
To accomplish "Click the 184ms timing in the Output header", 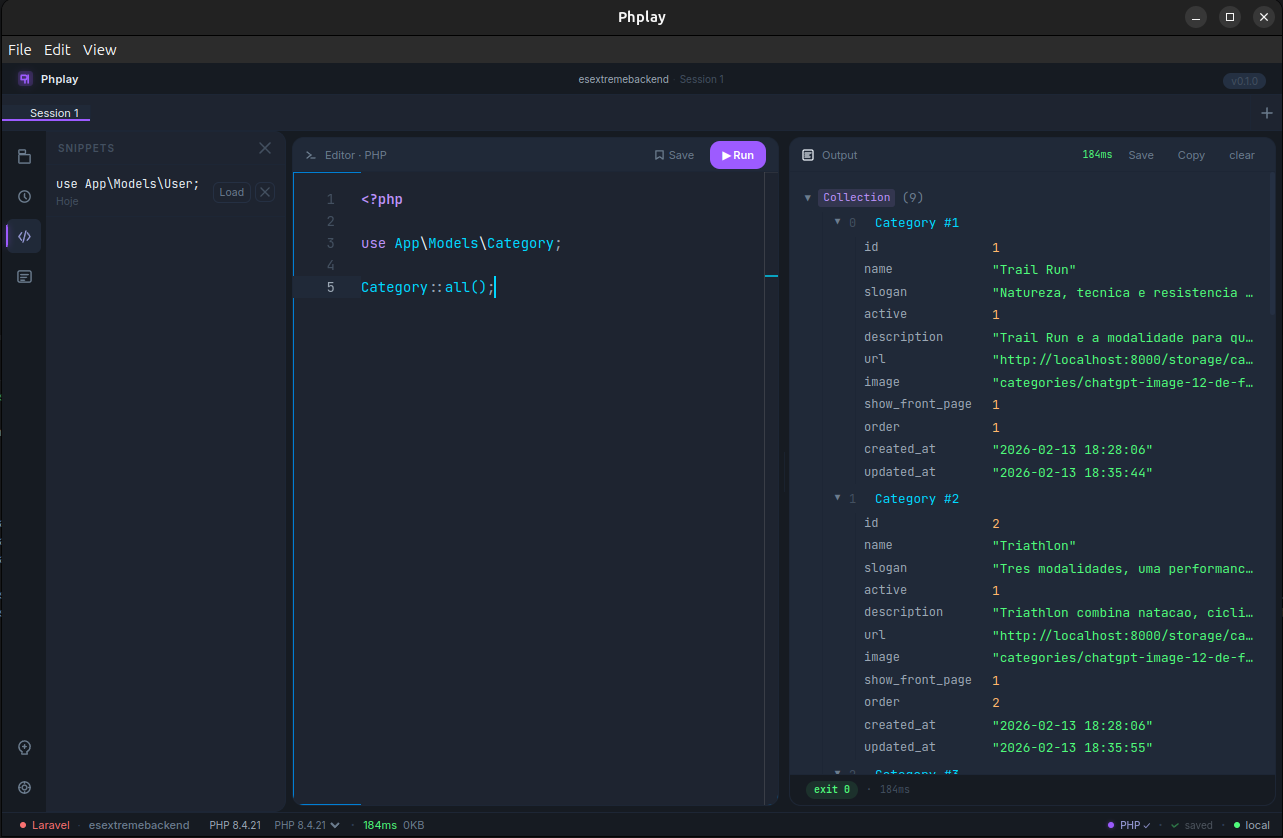I will click(1097, 155).
